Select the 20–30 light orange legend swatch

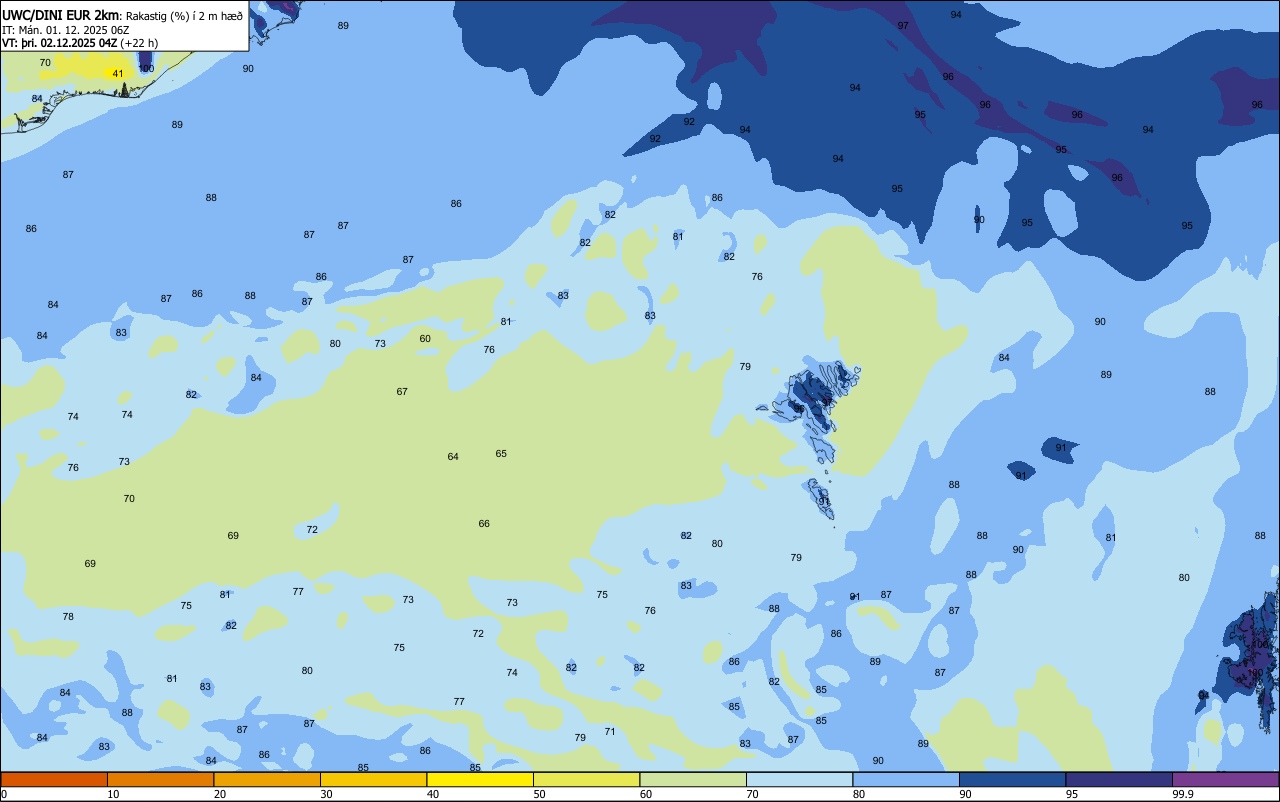267,779
